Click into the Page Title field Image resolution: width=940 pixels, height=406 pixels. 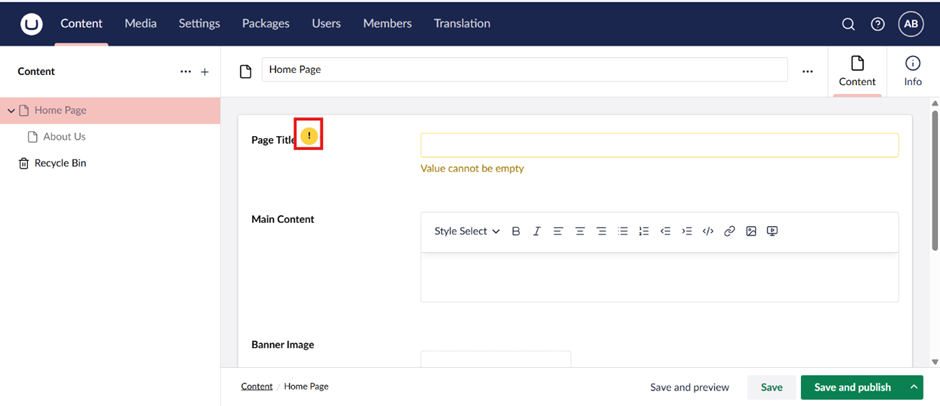659,145
